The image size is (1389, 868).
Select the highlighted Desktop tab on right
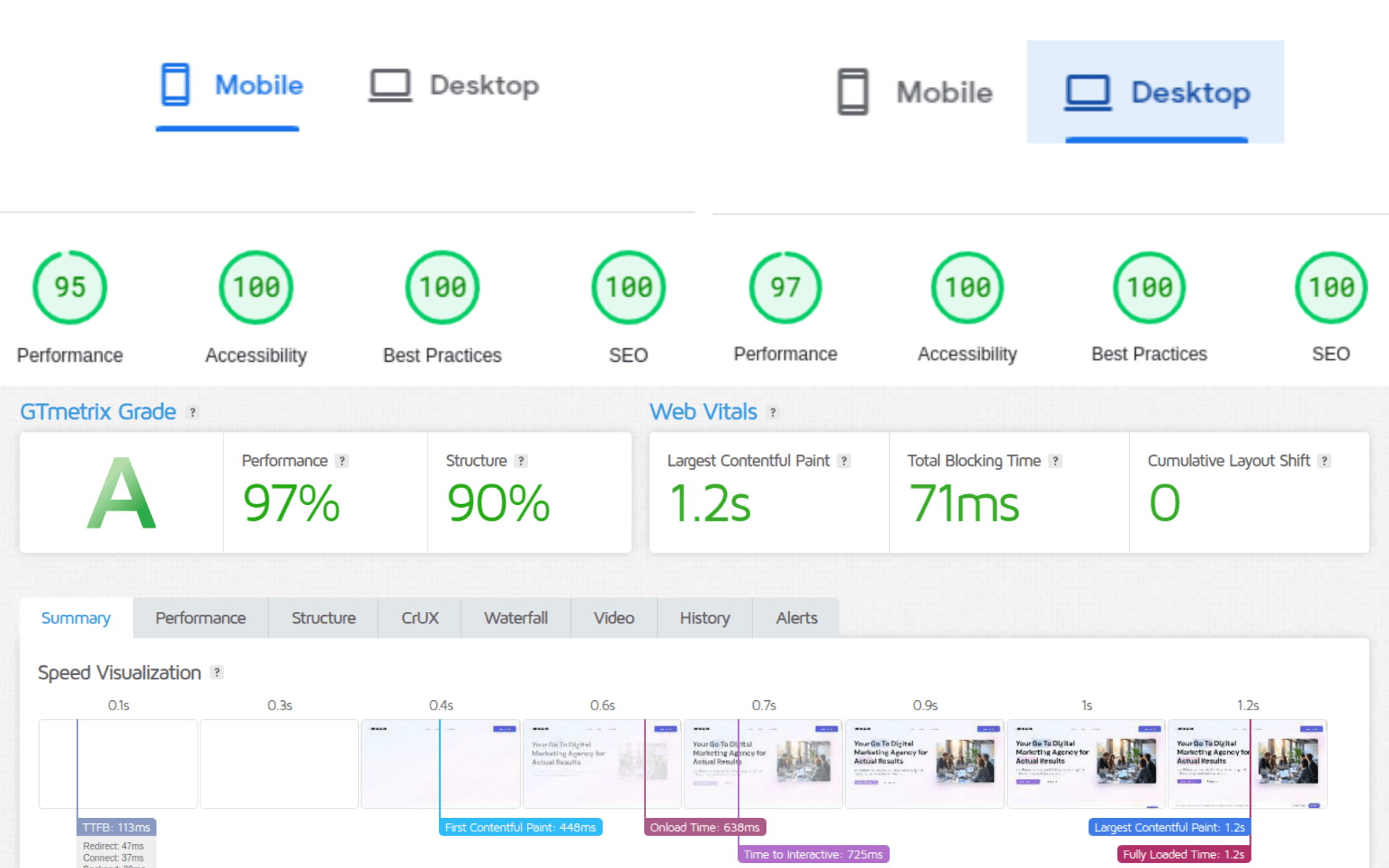1156,93
